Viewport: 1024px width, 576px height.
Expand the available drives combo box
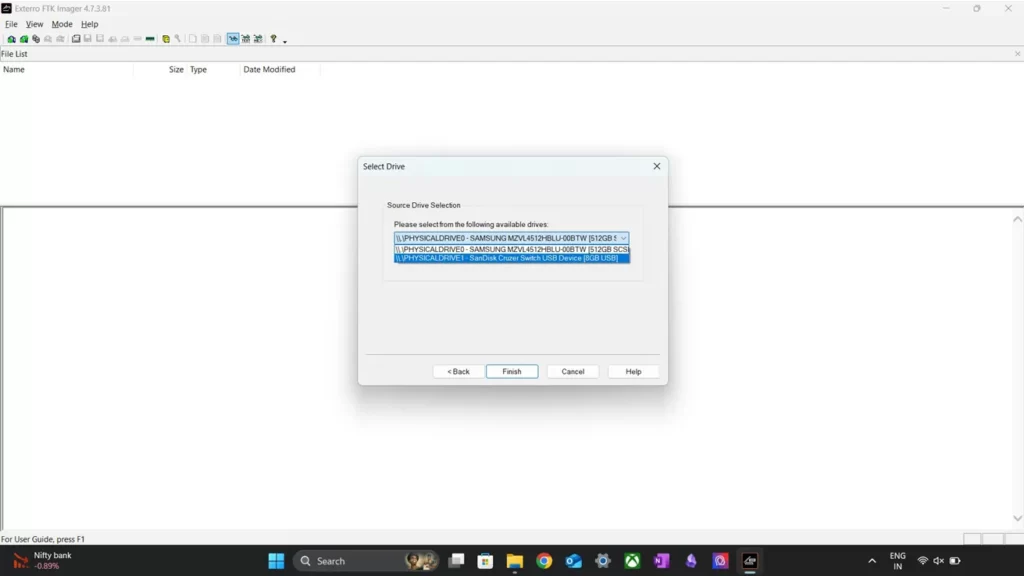pyautogui.click(x=623, y=238)
